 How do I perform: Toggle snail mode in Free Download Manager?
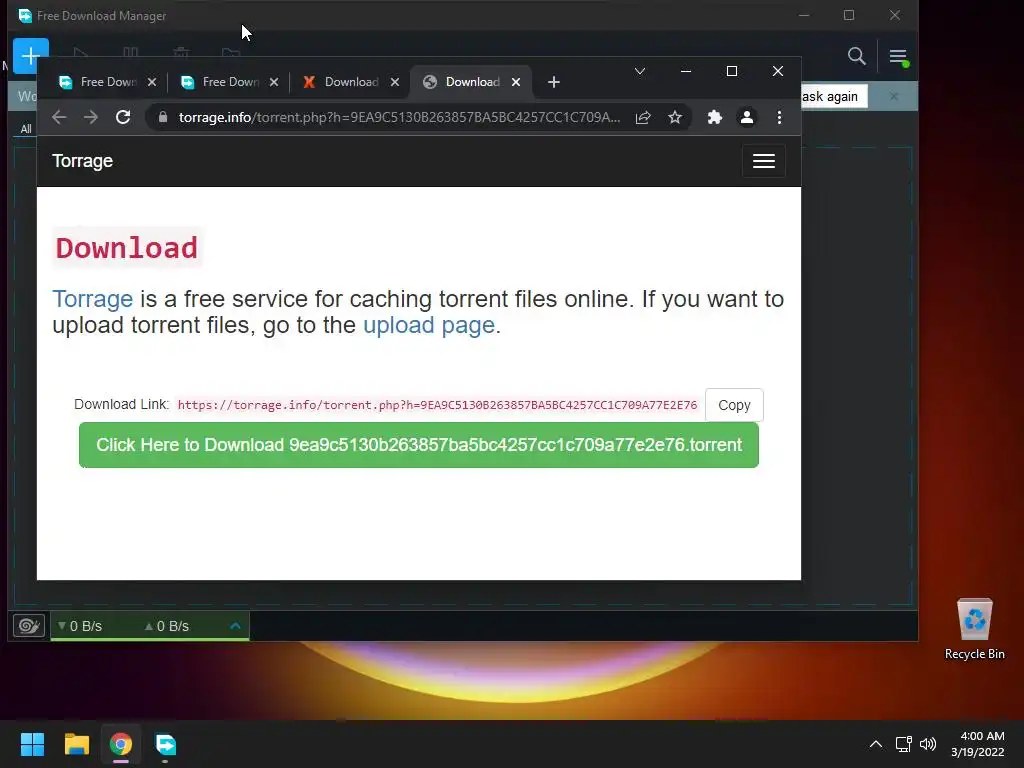[29, 626]
